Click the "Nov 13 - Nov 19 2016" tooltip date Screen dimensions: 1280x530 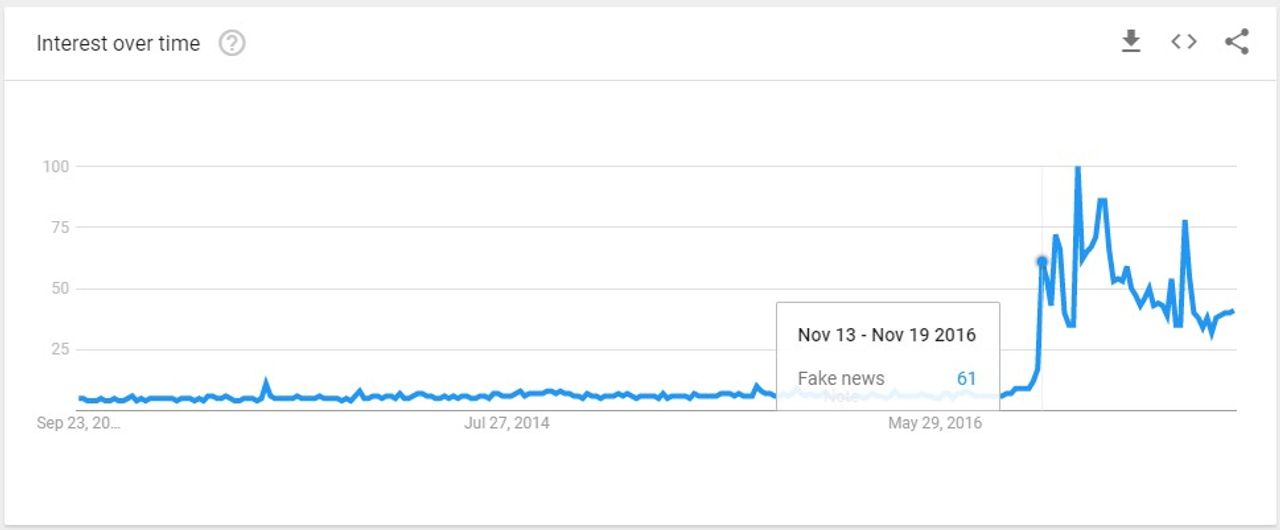886,335
